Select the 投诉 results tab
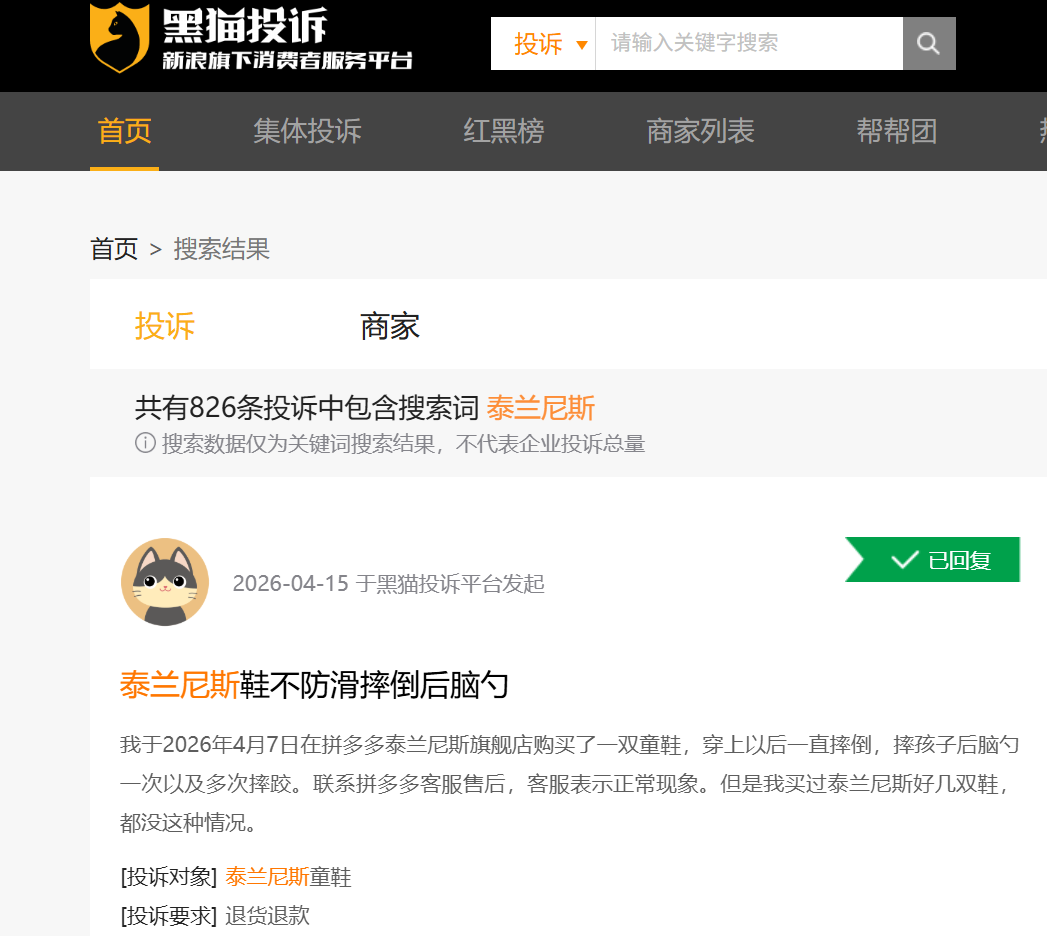Screen dimensions: 1047x936 164,326
